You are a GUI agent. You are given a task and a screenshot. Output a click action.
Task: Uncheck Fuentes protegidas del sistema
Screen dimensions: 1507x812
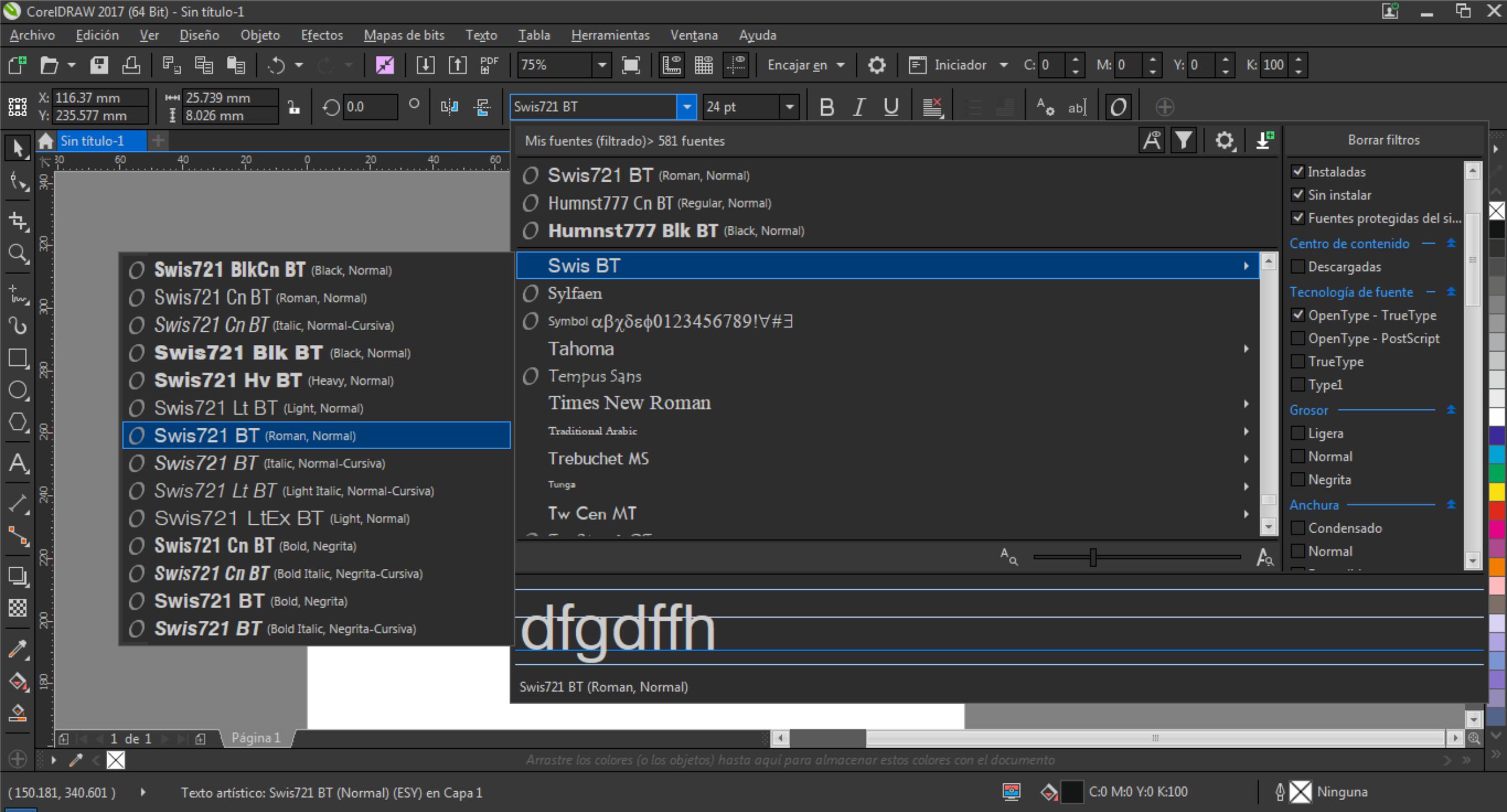tap(1298, 218)
